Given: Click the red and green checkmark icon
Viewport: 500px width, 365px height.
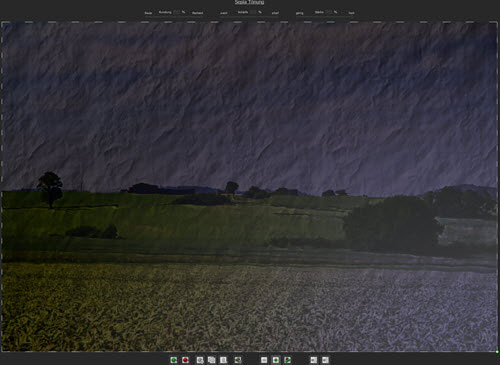Looking at the screenshot, I should click(x=287, y=360).
